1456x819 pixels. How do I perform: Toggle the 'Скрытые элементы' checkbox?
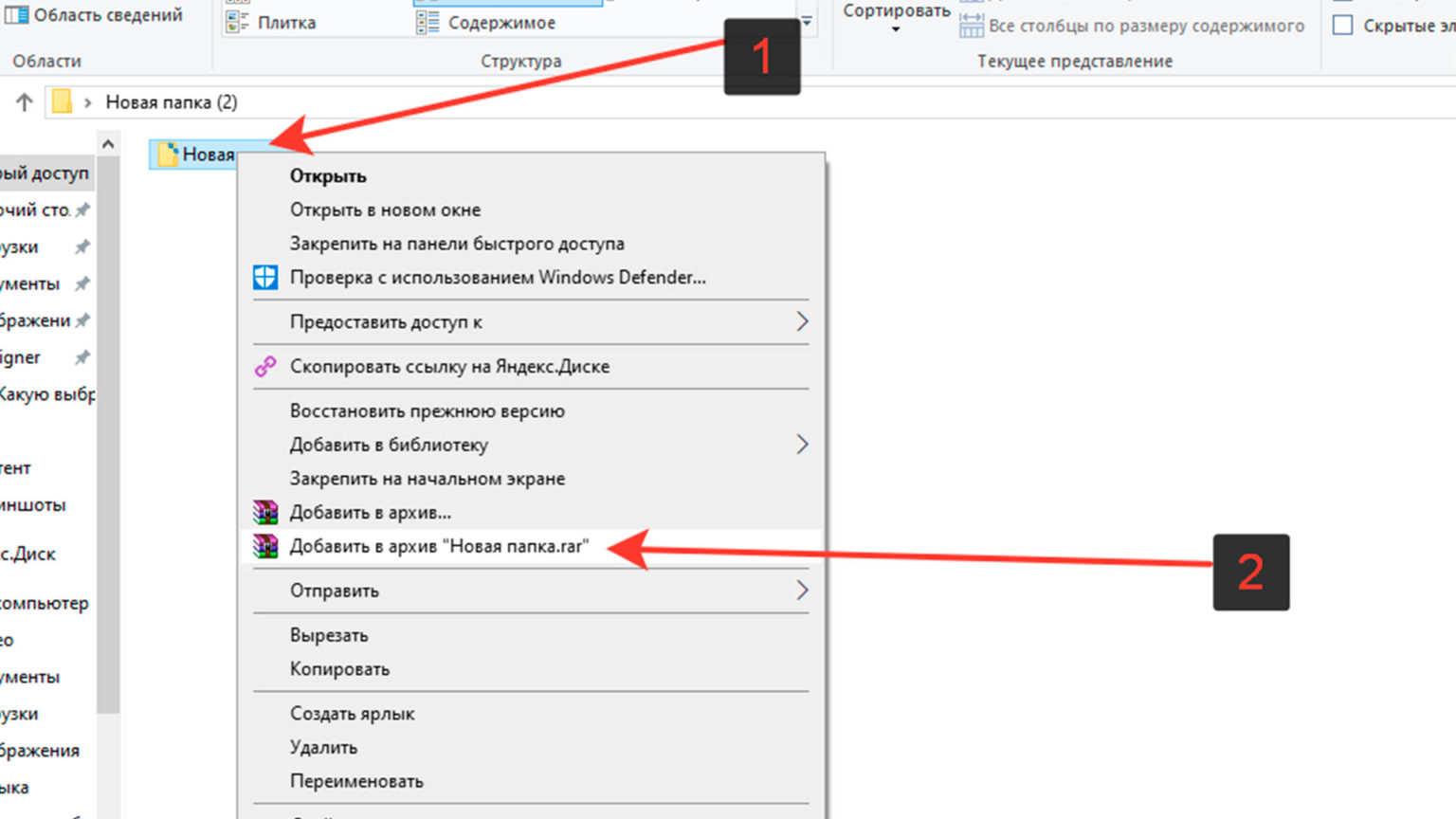point(1342,26)
